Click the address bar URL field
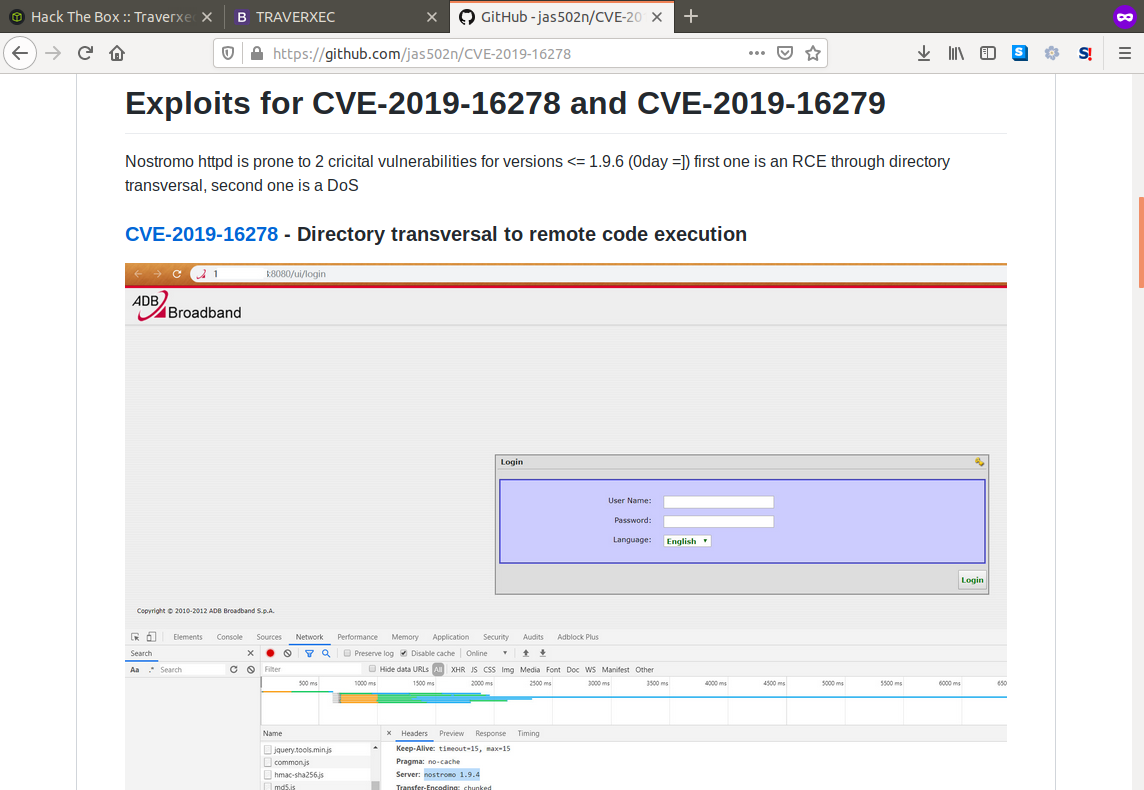The image size is (1144, 790). pos(500,54)
